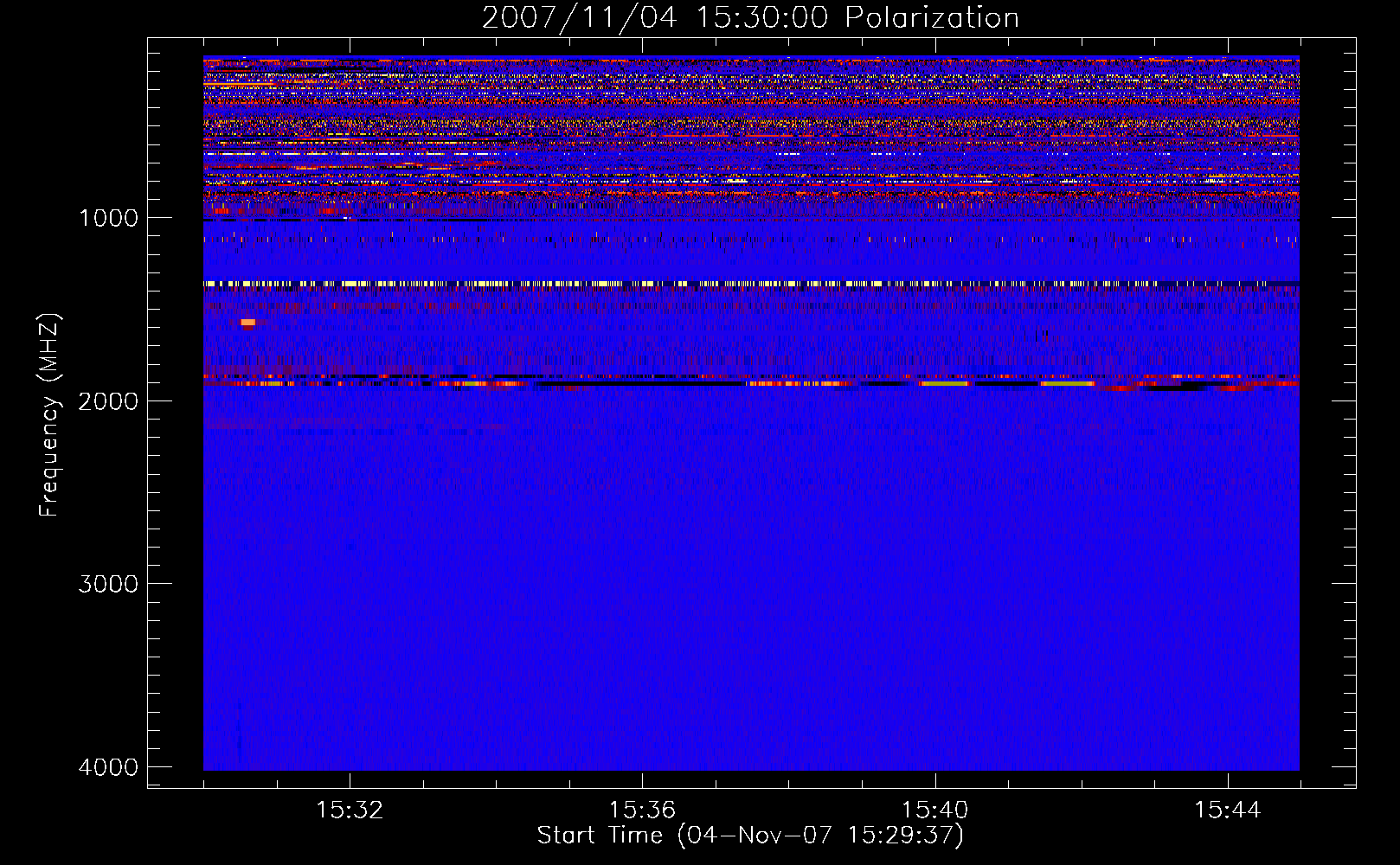Click the 15:32 time tick label
The width and height of the screenshot is (1400, 865).
point(350,811)
